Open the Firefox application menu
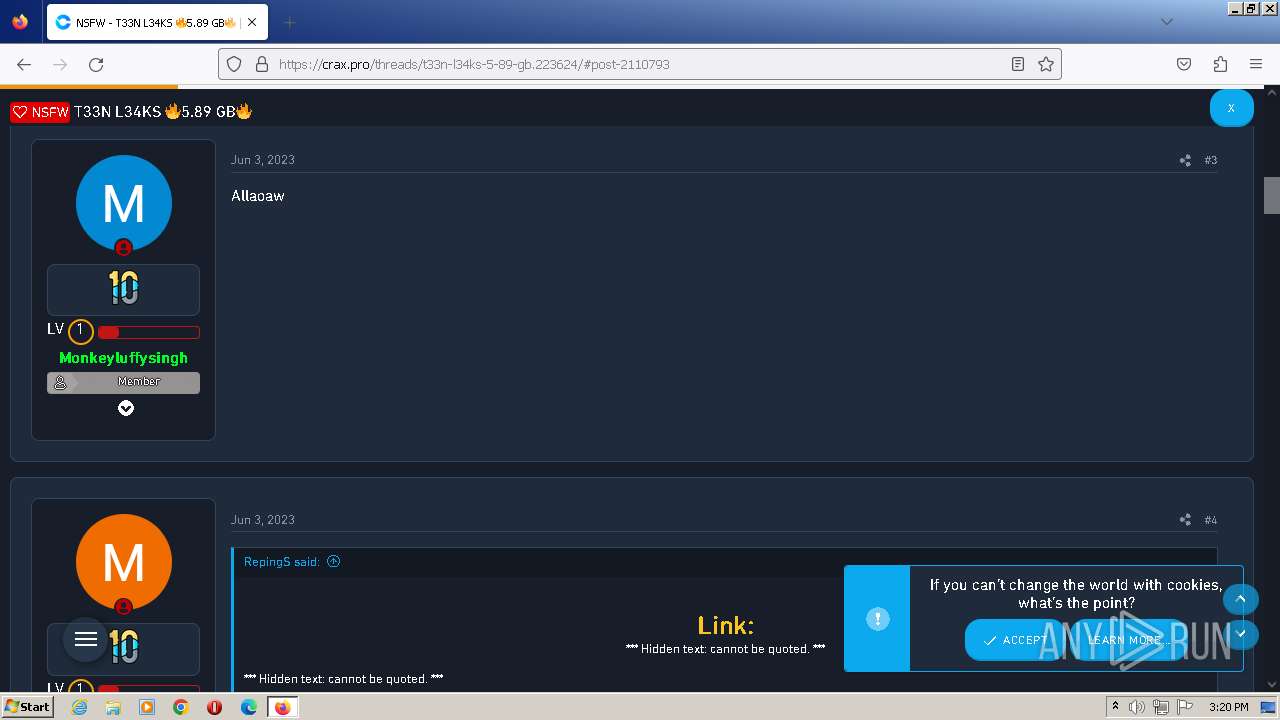 point(1256,64)
